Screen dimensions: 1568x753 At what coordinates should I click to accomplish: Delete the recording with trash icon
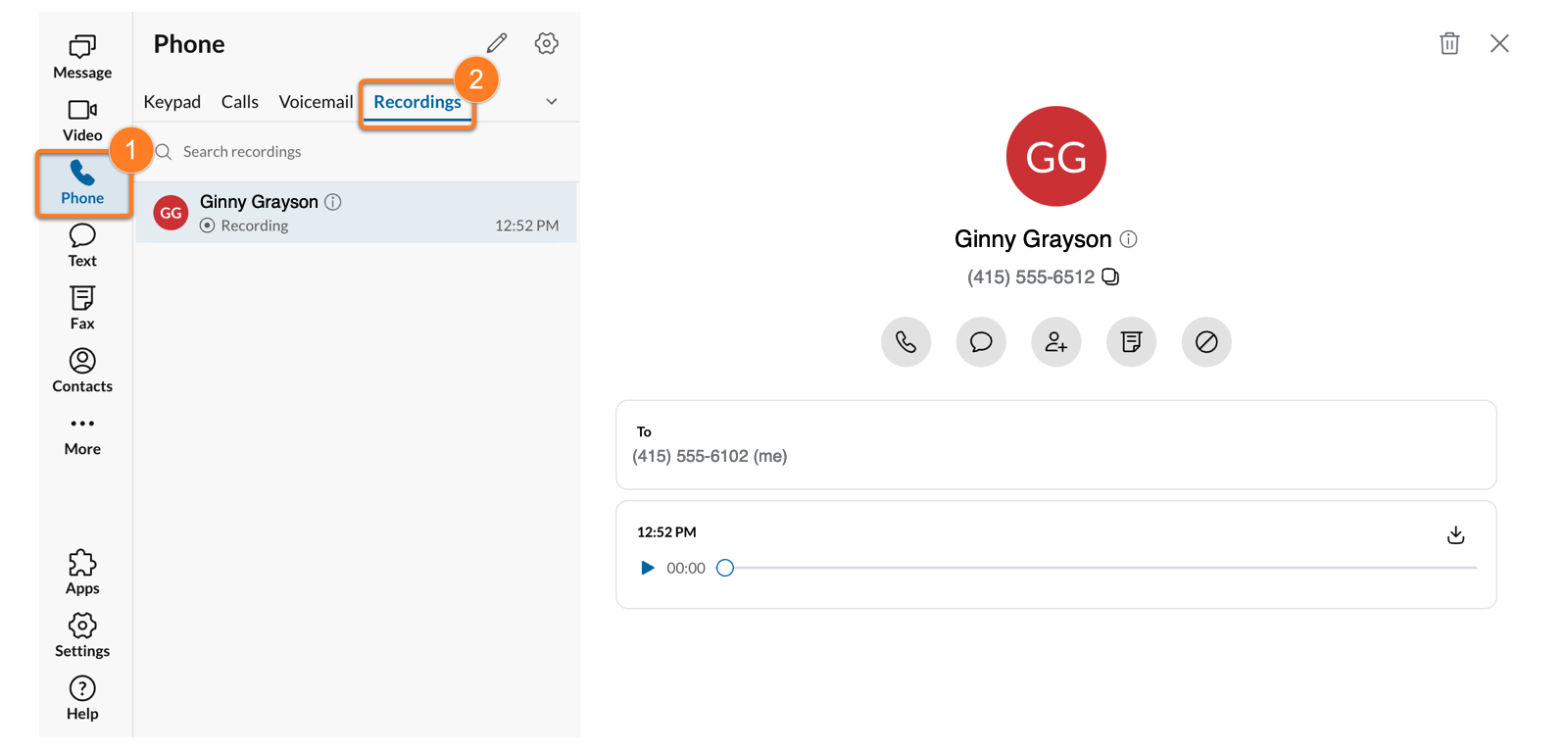1448,43
